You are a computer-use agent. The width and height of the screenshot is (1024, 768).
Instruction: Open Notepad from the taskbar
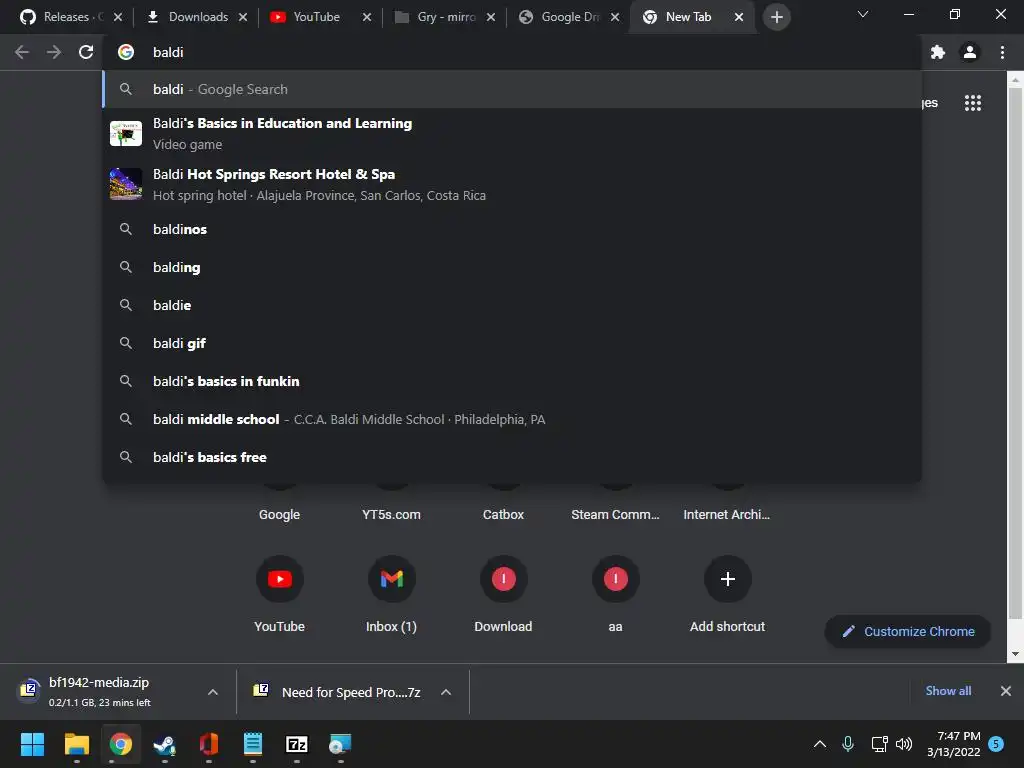[x=253, y=744]
